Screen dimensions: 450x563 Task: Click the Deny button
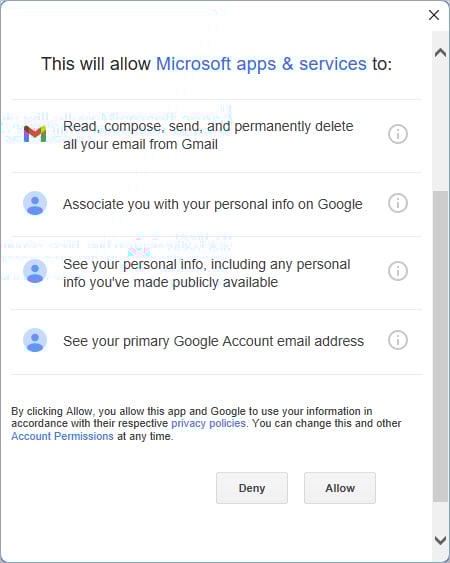[x=252, y=488]
